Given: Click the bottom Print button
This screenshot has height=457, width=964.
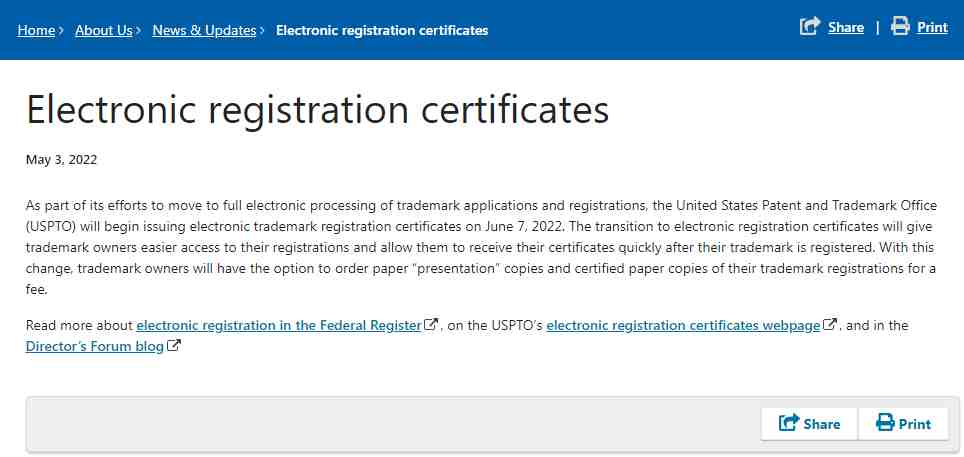Looking at the screenshot, I should pyautogui.click(x=903, y=424).
